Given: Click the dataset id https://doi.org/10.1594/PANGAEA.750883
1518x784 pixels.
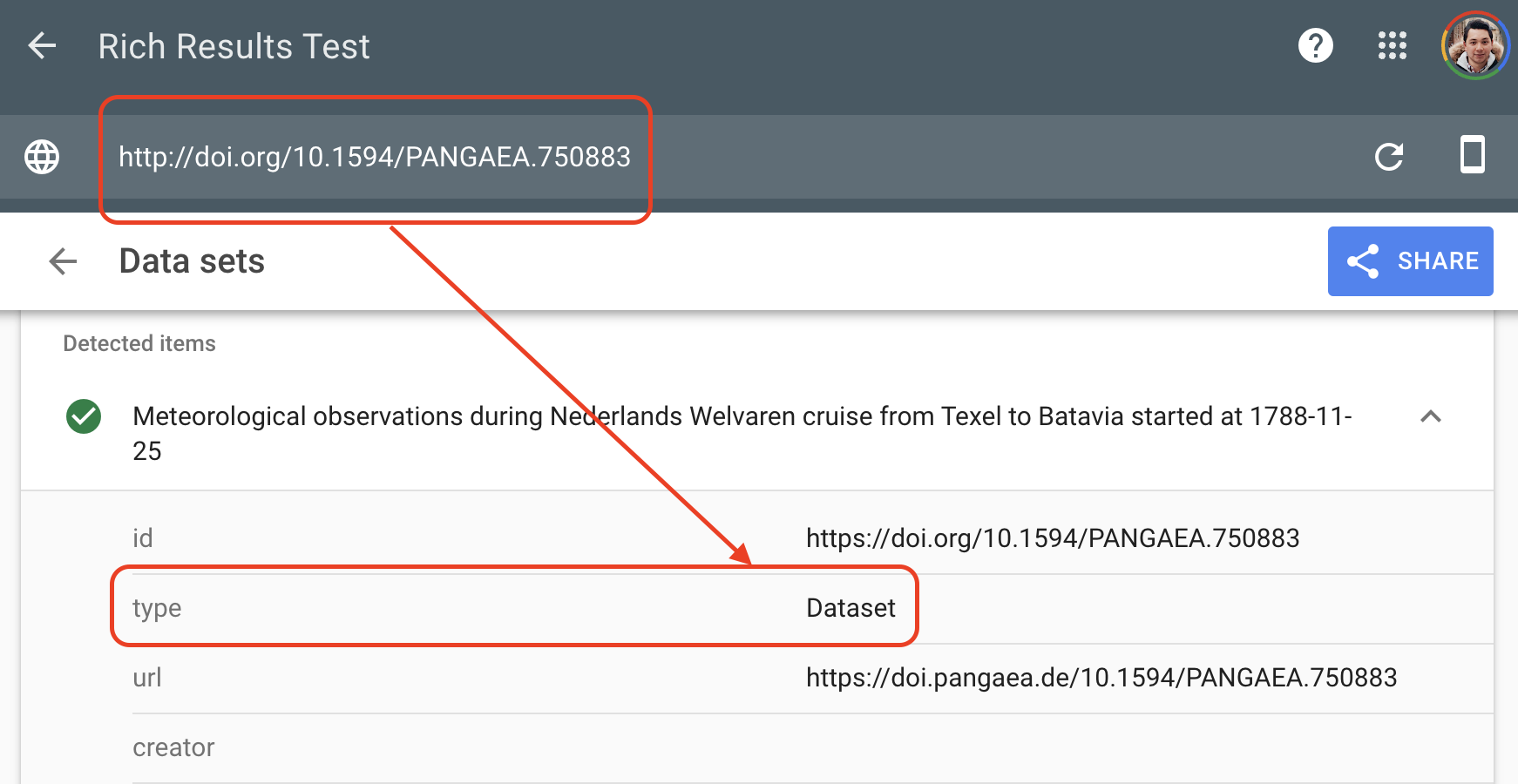Looking at the screenshot, I should (1053, 537).
